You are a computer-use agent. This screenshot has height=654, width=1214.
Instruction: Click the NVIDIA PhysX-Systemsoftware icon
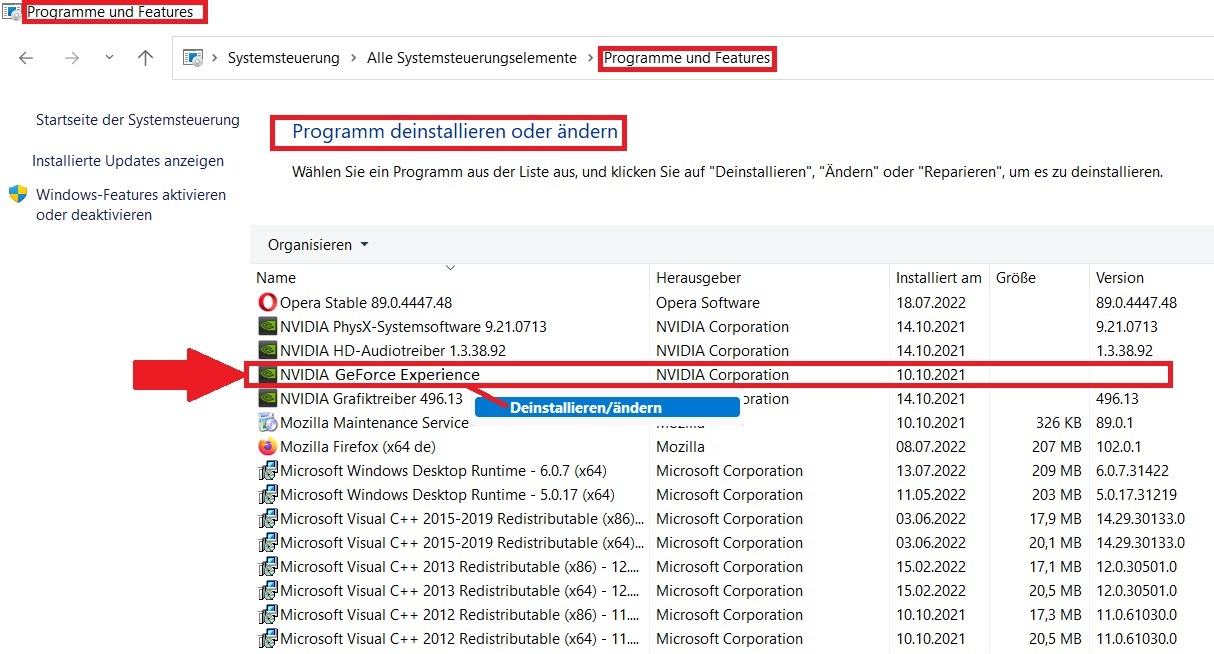pyautogui.click(x=267, y=326)
